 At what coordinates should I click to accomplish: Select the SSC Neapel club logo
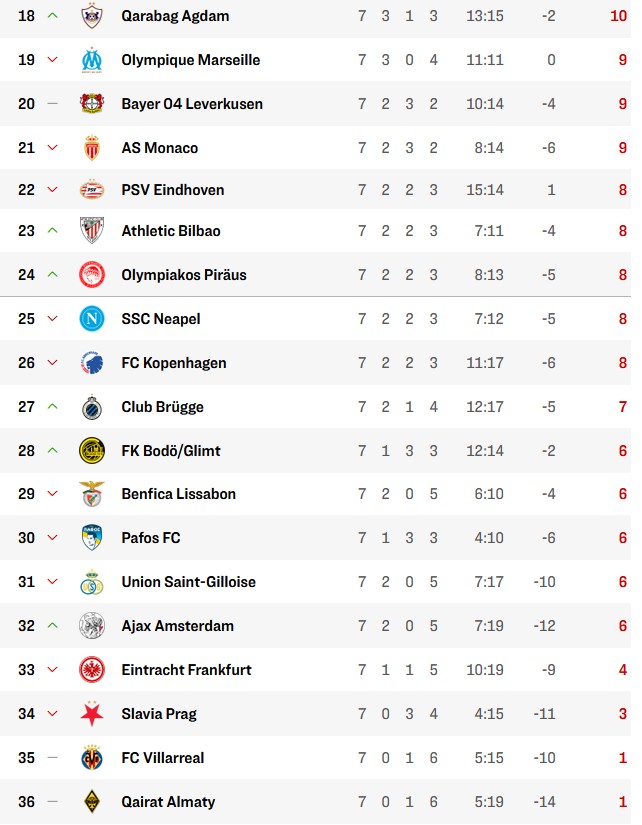(x=92, y=319)
